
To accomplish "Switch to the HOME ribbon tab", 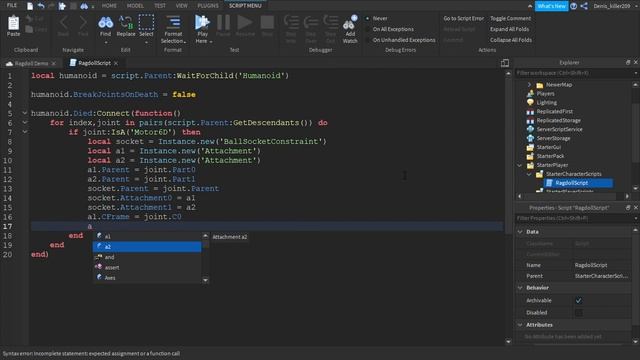I will click(x=109, y=6).
